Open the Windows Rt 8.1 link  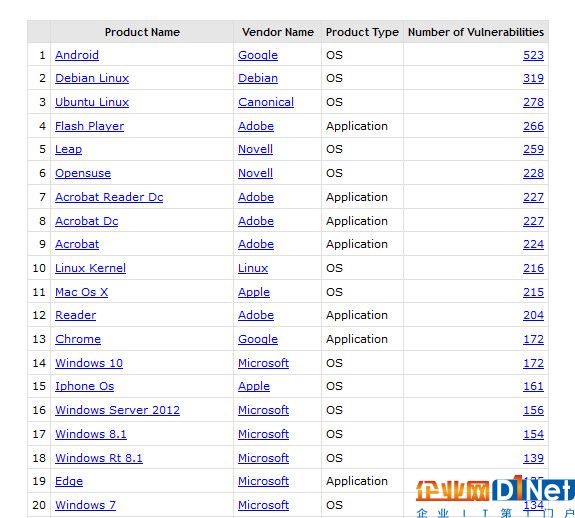pos(99,458)
